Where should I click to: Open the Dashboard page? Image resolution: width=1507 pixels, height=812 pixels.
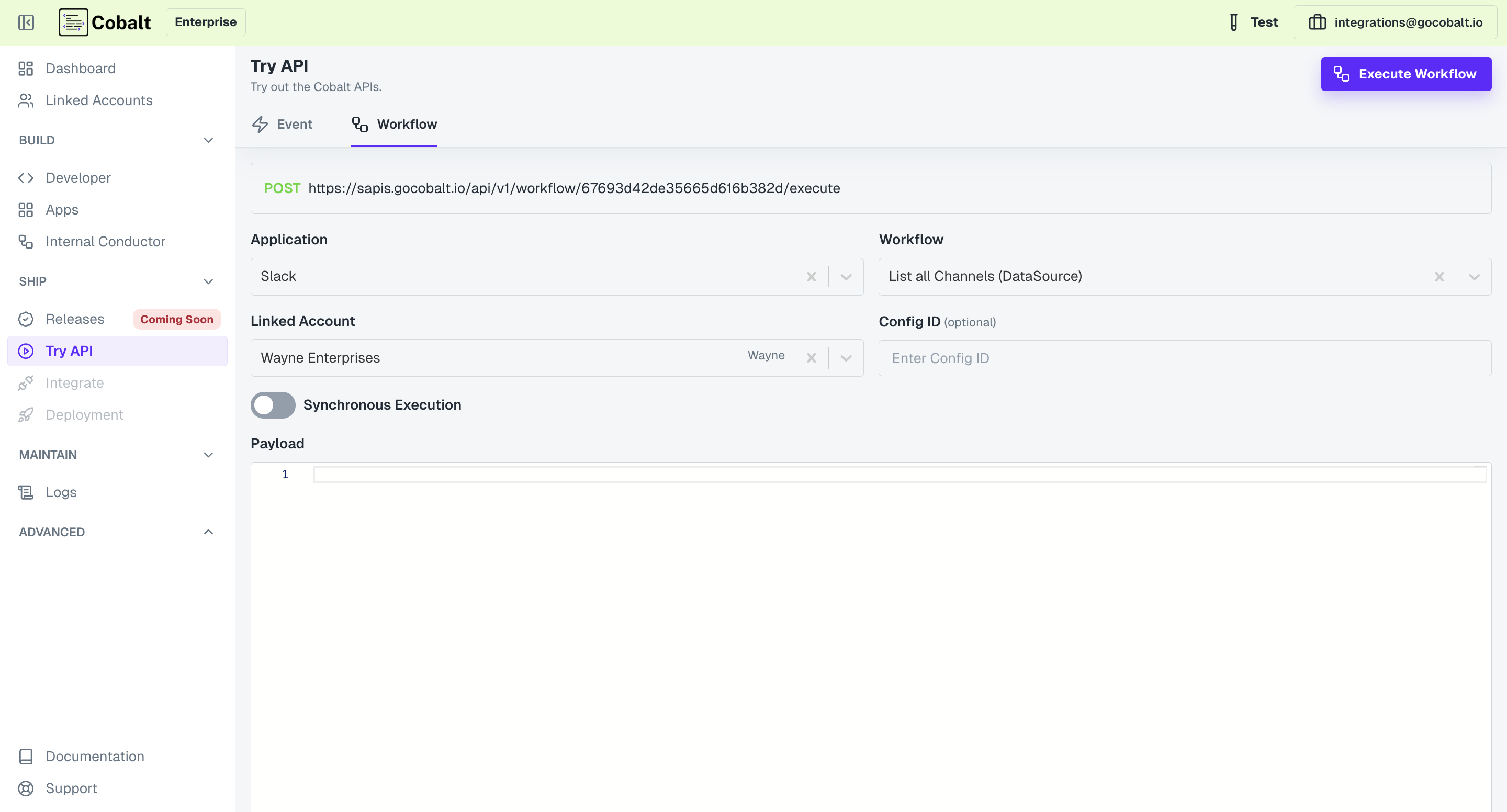pos(80,69)
